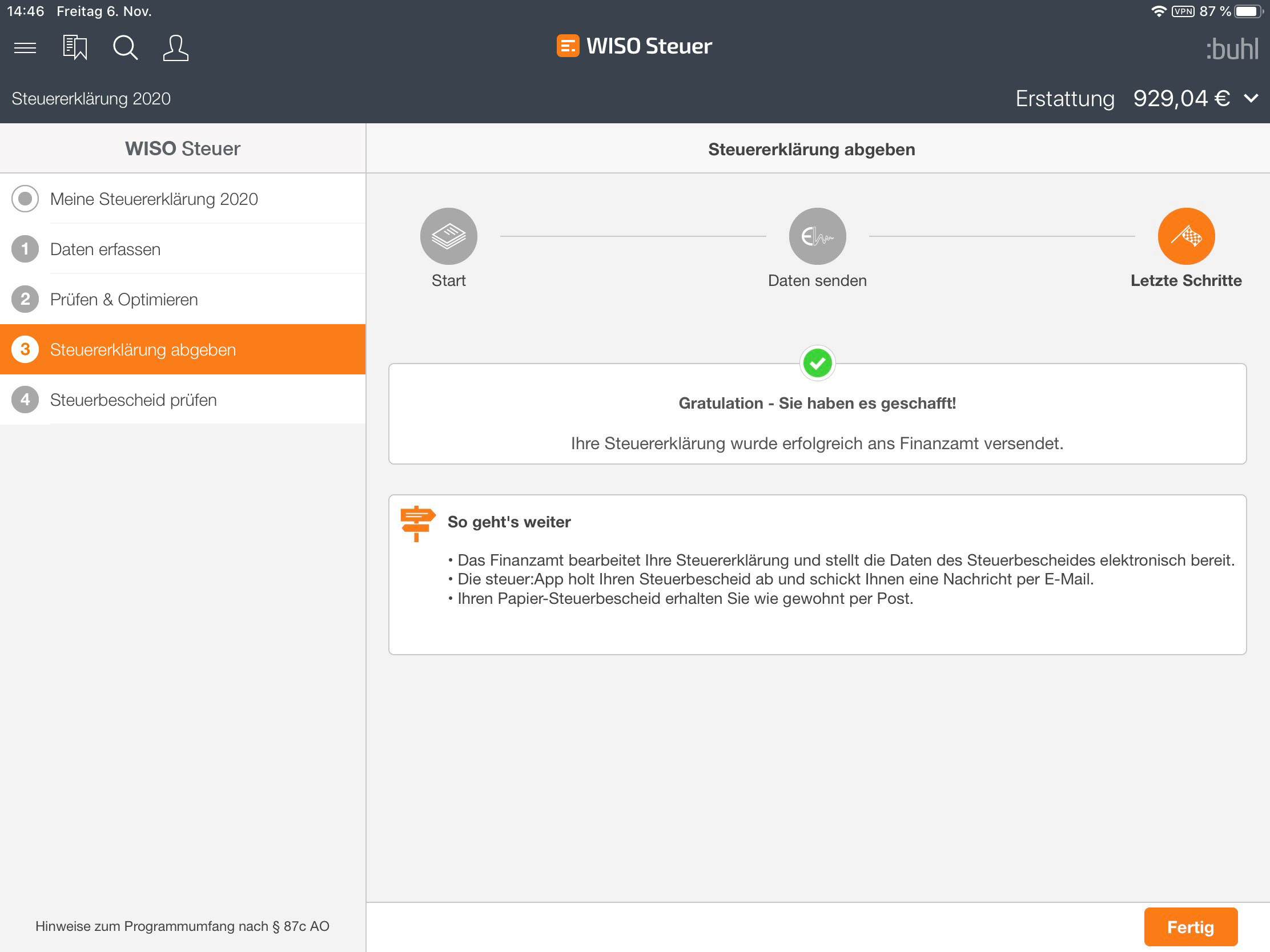
Task: Click the orange signpost icon
Action: pyautogui.click(x=417, y=523)
